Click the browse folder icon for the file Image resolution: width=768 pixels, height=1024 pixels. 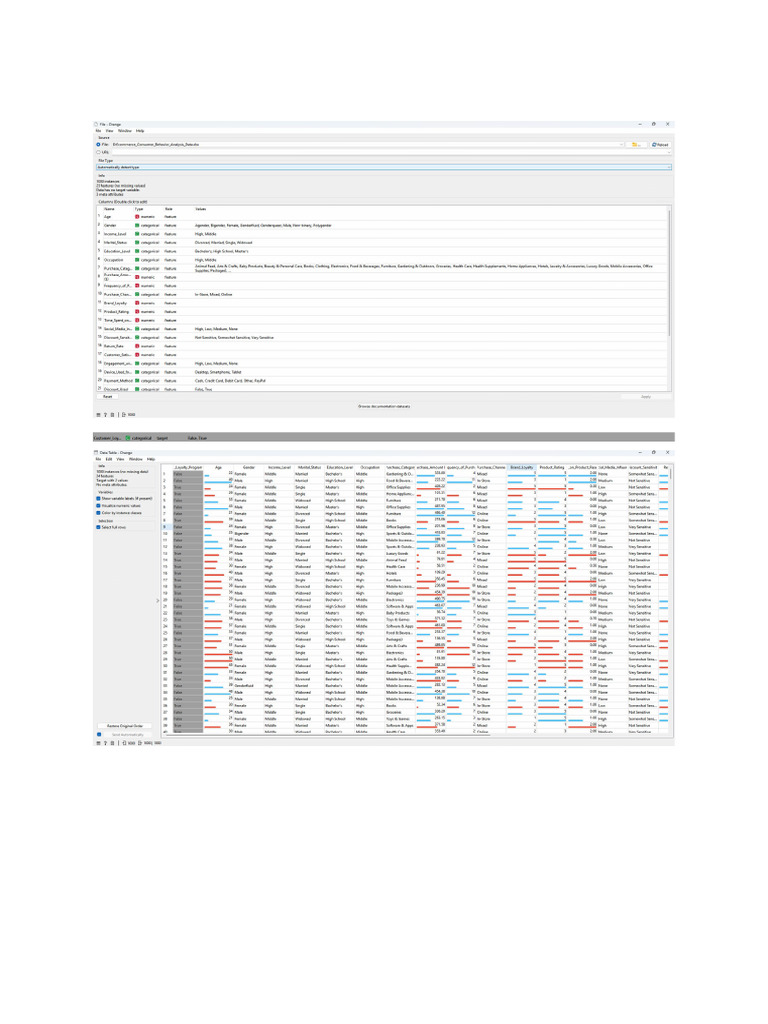click(x=634, y=145)
